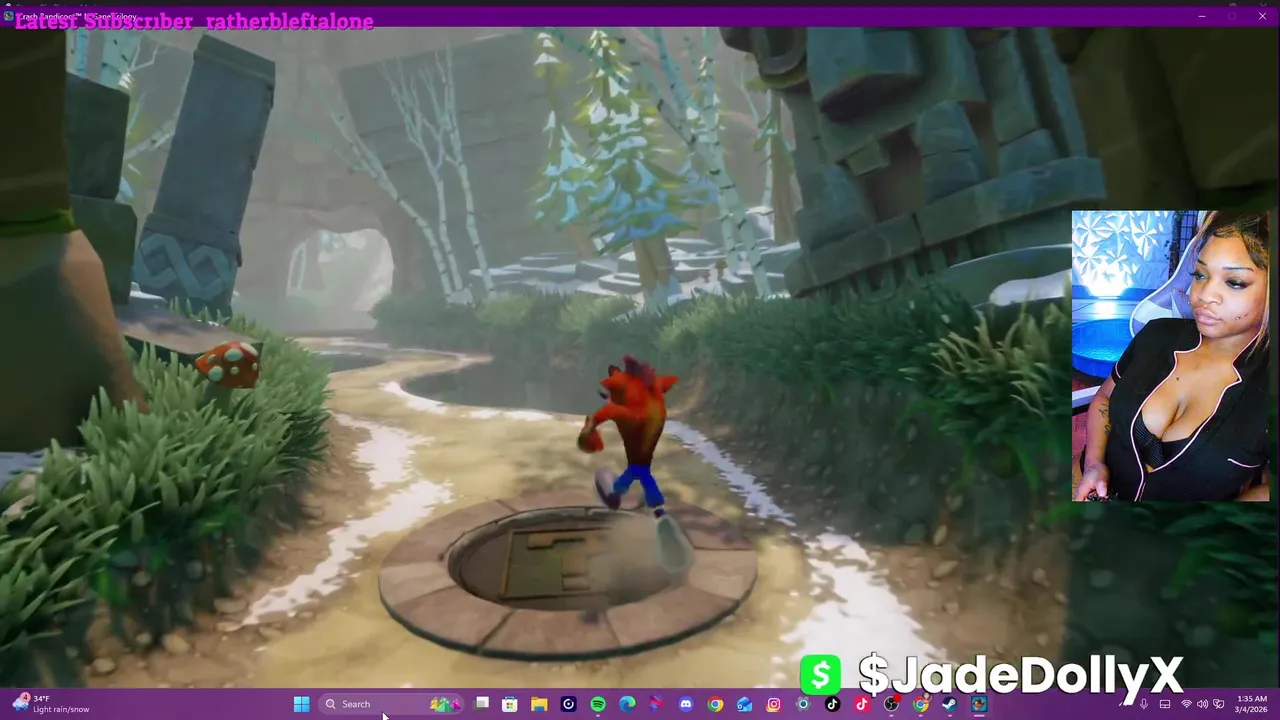
Task: Open the purple-red app icon next to Edge
Action: 656,704
